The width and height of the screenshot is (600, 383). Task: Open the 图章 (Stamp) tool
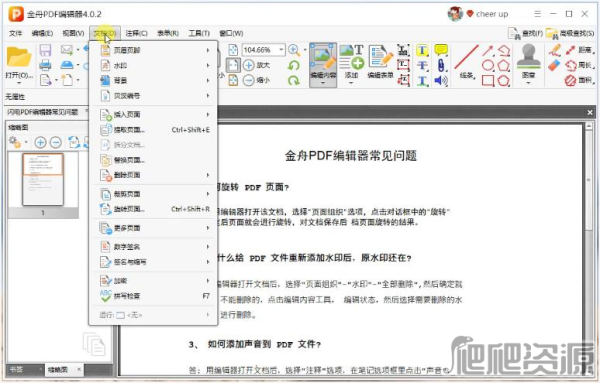528,64
